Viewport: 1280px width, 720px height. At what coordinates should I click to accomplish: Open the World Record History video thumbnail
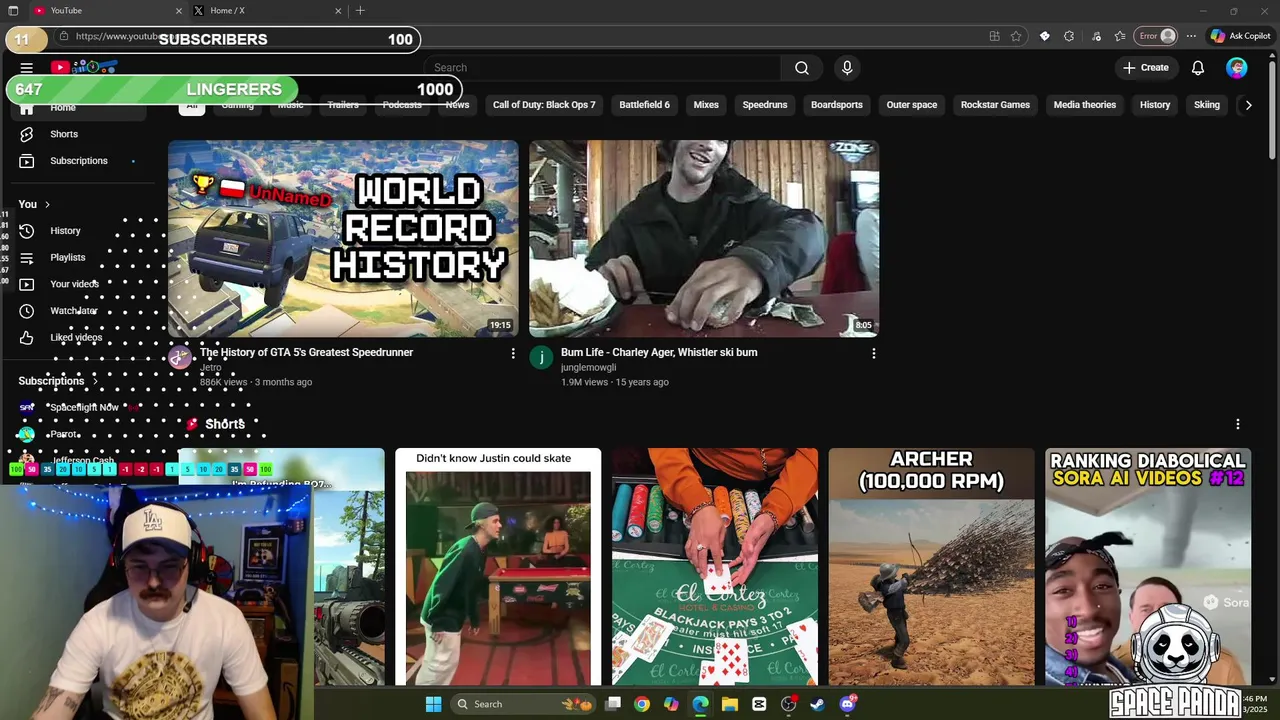(x=343, y=238)
